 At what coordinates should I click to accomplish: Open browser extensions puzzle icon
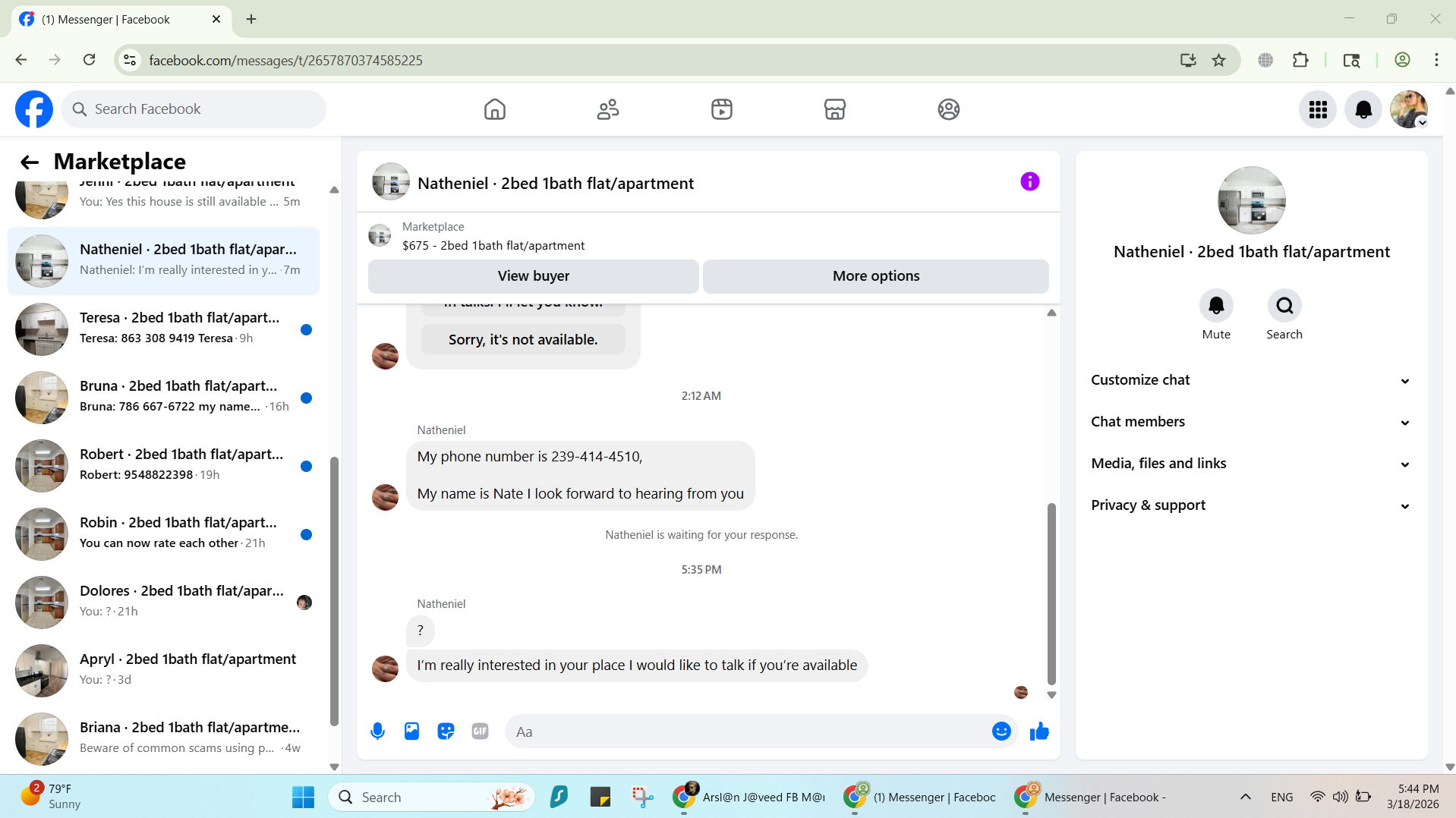1300,60
